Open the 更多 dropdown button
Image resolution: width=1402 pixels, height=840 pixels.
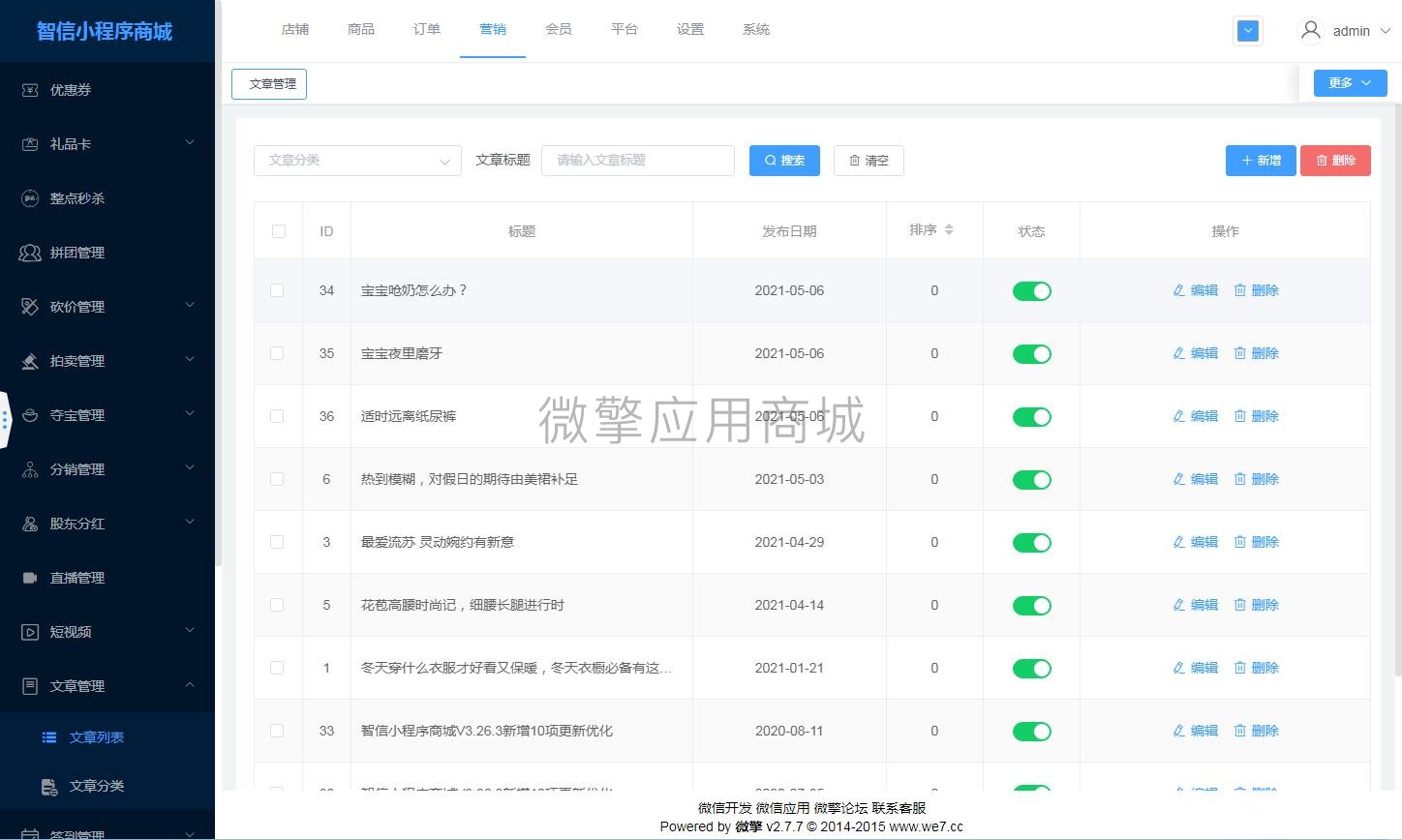[1350, 83]
